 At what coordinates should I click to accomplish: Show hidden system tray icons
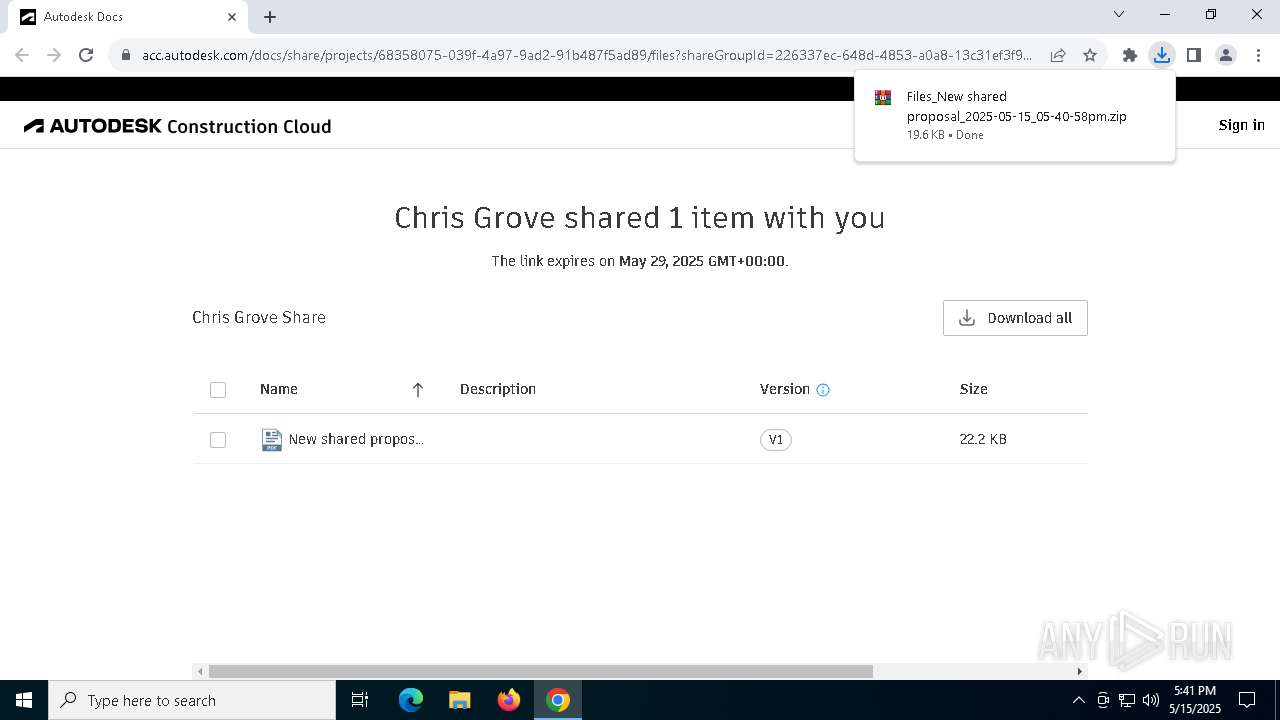[x=1078, y=700]
